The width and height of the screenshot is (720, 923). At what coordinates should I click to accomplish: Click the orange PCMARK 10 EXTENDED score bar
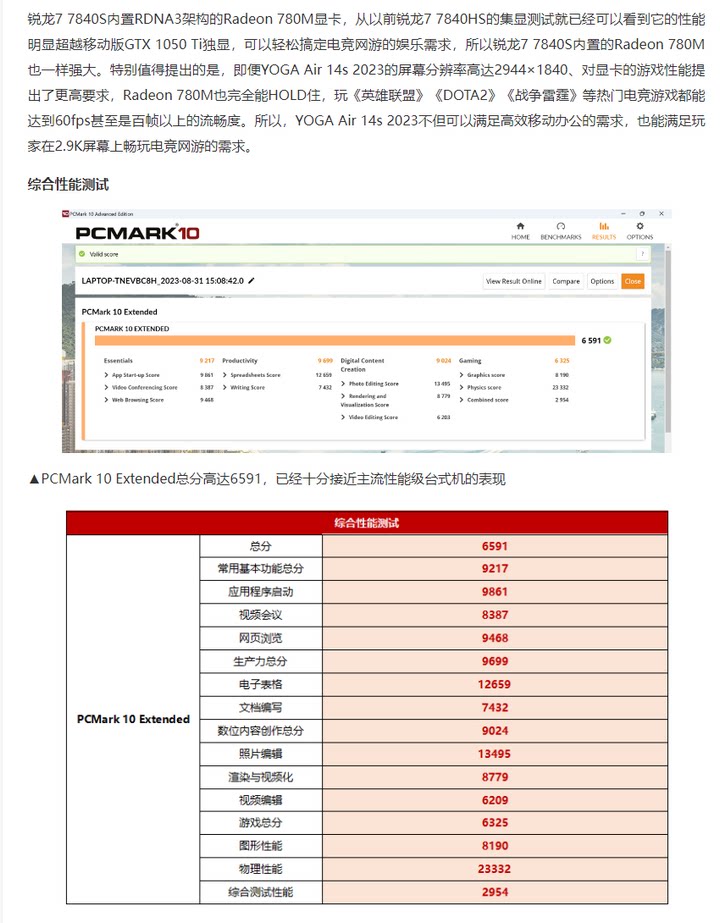[x=334, y=340]
